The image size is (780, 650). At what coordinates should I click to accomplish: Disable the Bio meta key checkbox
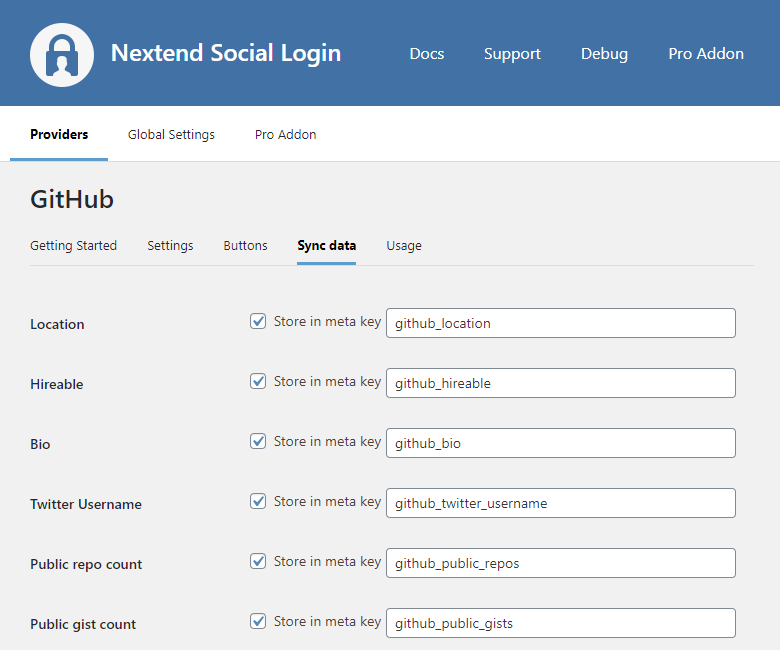(258, 442)
